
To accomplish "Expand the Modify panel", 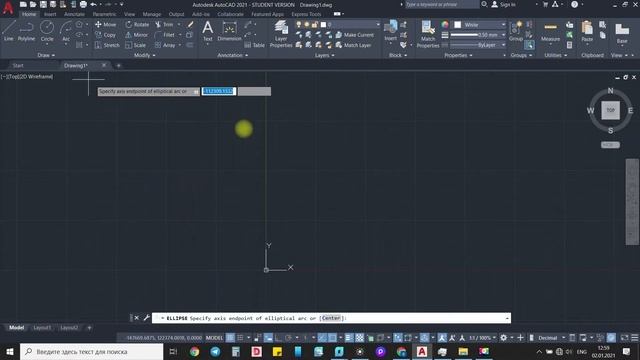I will pyautogui.click(x=144, y=55).
